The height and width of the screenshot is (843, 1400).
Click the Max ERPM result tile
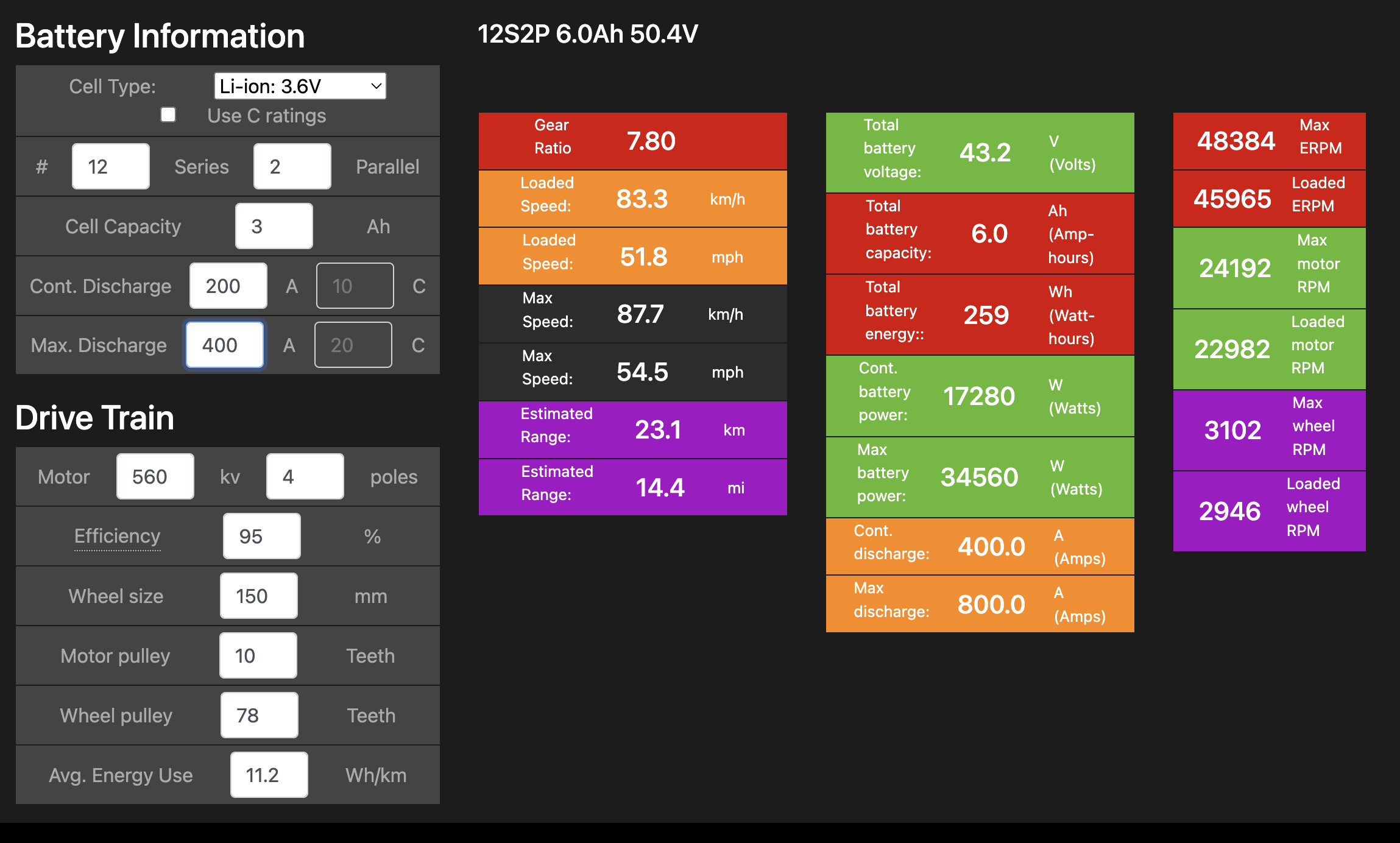[x=1270, y=141]
